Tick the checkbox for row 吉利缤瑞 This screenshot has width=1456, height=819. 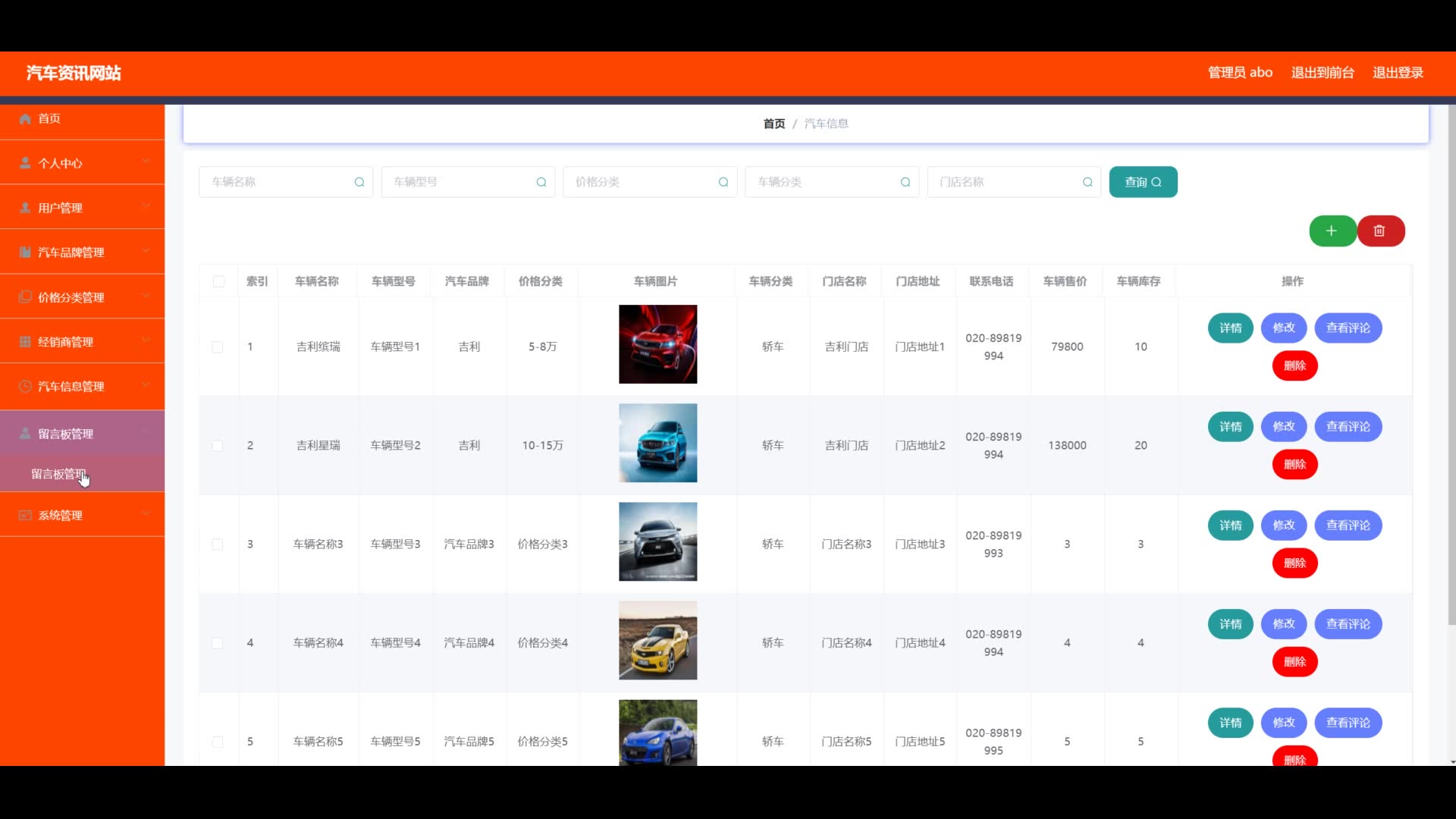coord(218,347)
